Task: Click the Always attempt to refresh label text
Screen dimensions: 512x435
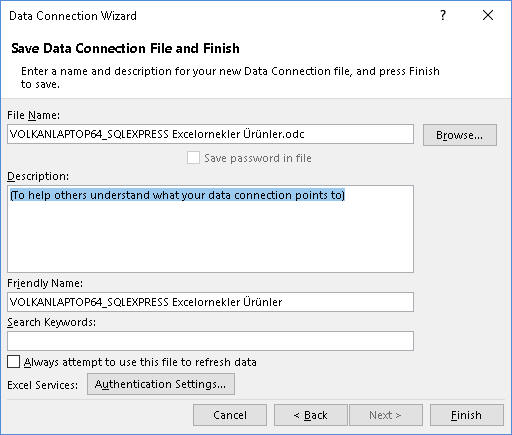Action: click(x=140, y=362)
